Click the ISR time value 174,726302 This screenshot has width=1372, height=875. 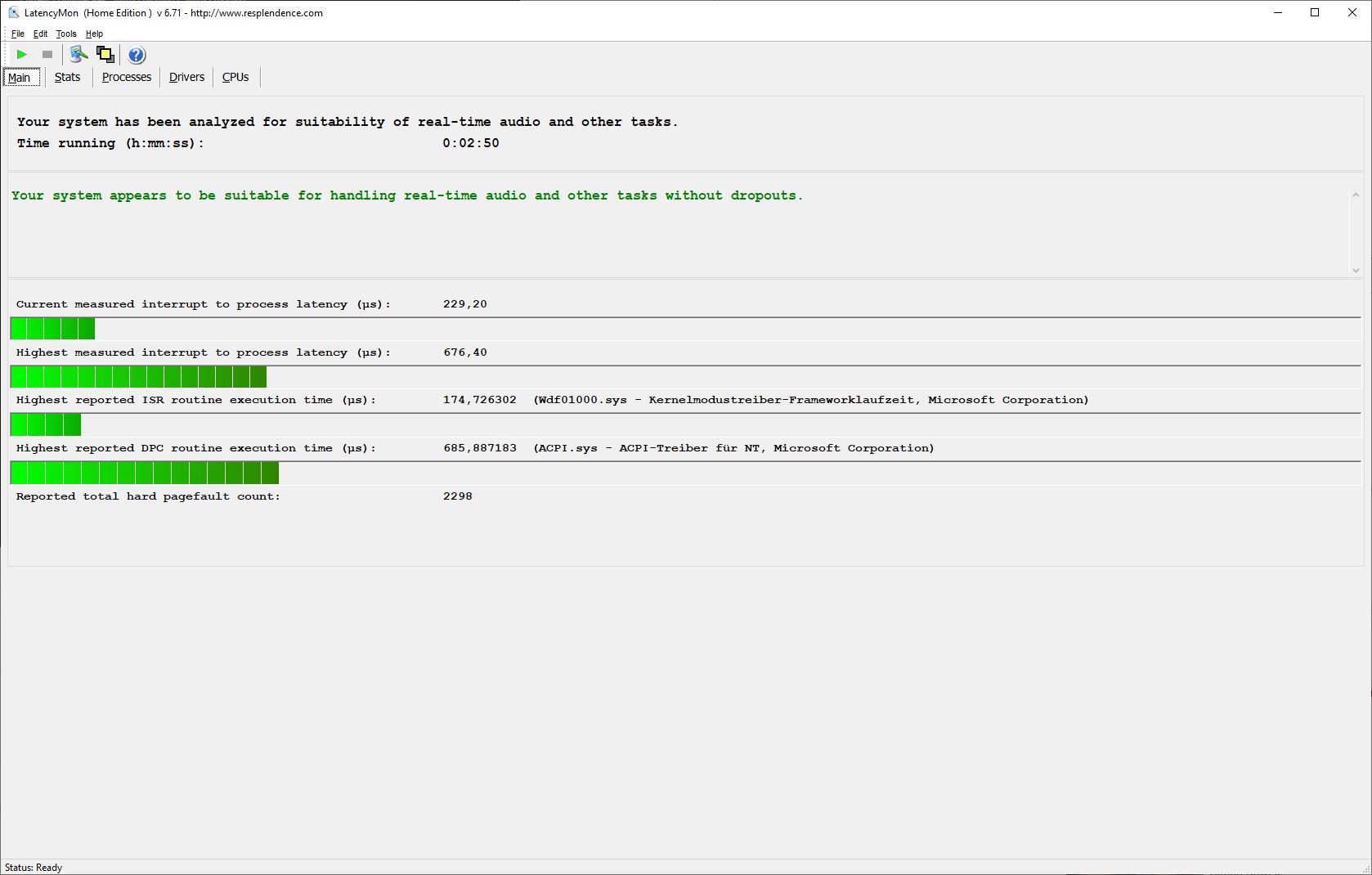coord(480,400)
